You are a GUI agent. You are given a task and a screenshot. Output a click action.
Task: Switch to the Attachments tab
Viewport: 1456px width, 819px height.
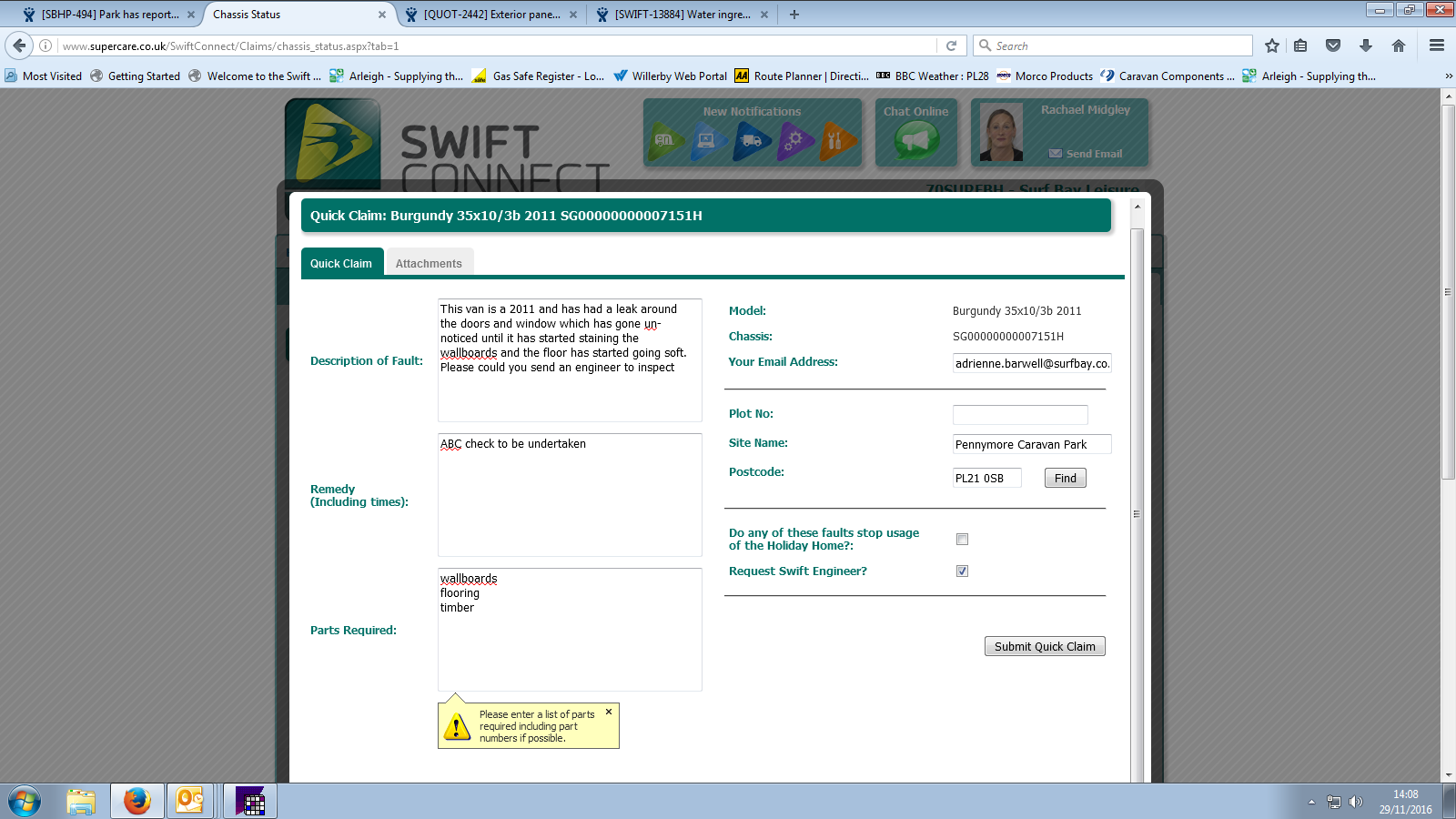429,264
